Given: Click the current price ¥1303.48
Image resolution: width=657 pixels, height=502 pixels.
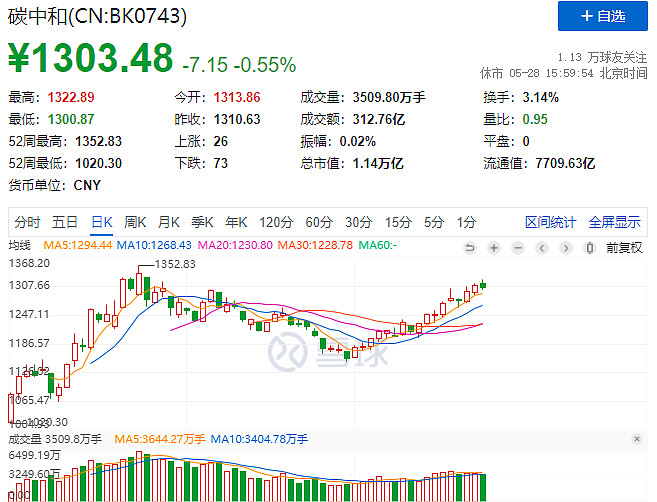Looking at the screenshot, I should 91,58.
